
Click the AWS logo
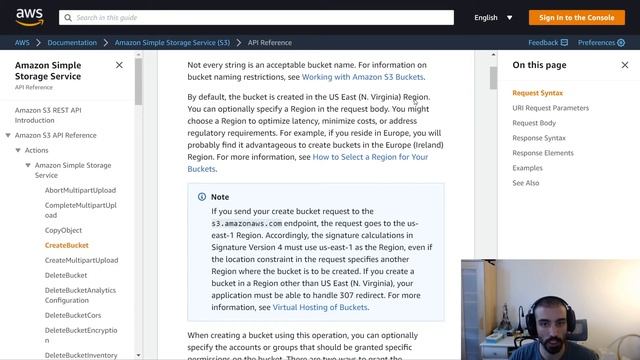(29, 18)
